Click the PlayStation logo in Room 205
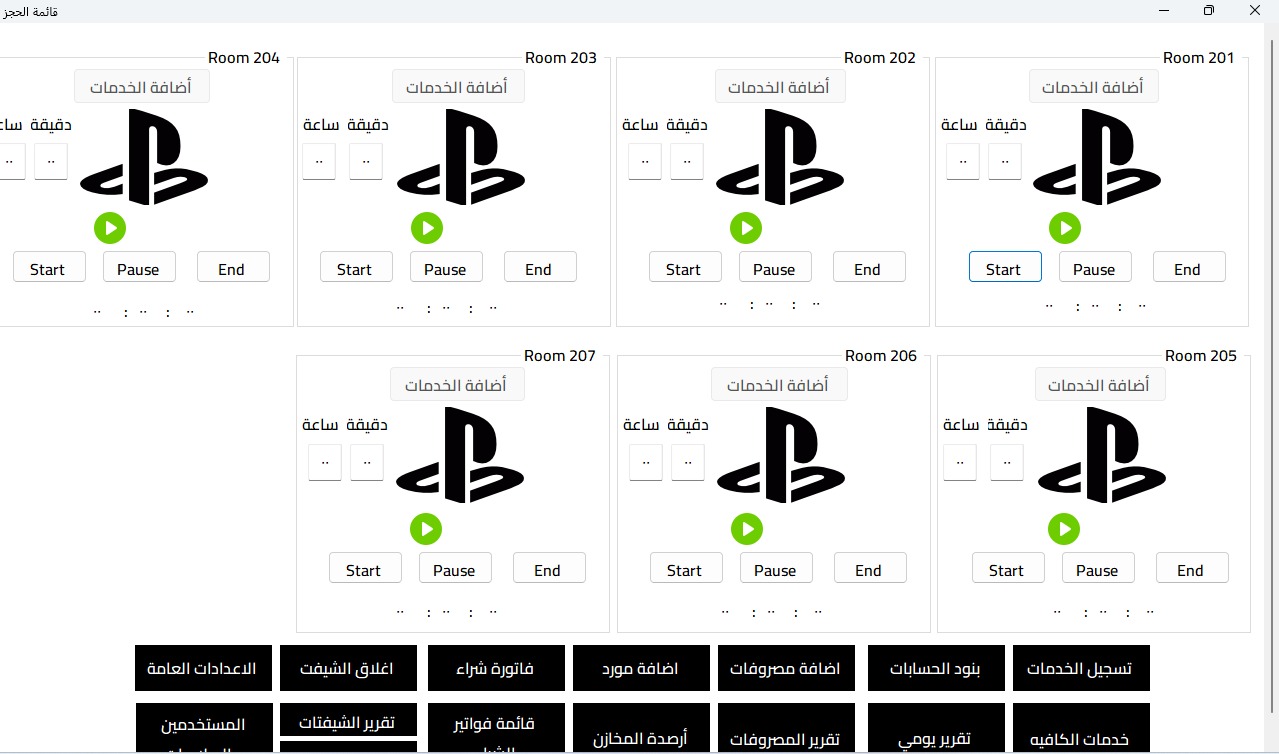This screenshot has height=754, width=1279. (x=1102, y=456)
